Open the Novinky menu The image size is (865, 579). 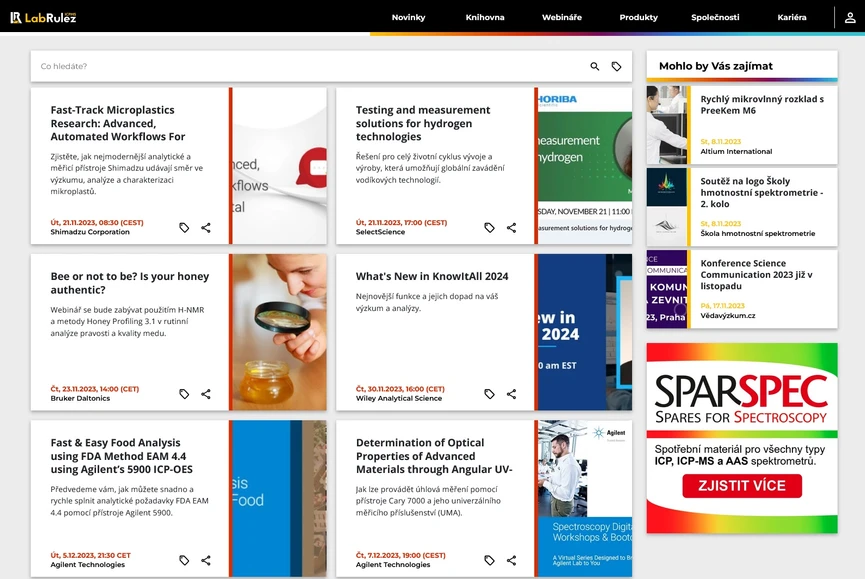pyautogui.click(x=408, y=17)
